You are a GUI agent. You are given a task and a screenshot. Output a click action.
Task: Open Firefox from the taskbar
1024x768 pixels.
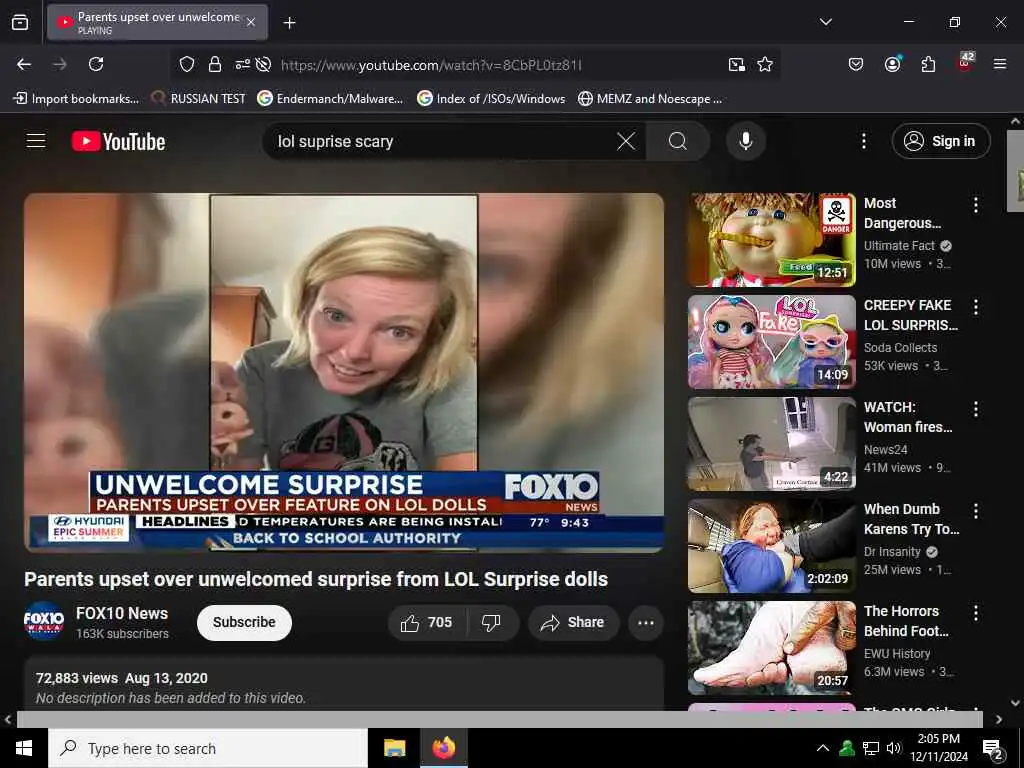[x=444, y=748]
